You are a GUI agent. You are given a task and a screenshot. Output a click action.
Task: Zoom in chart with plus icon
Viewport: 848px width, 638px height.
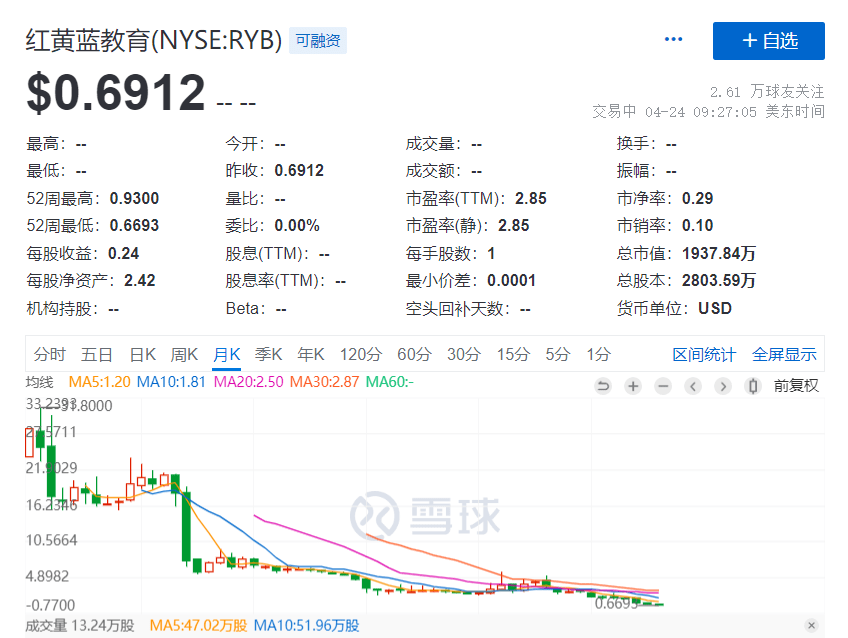pyautogui.click(x=633, y=386)
